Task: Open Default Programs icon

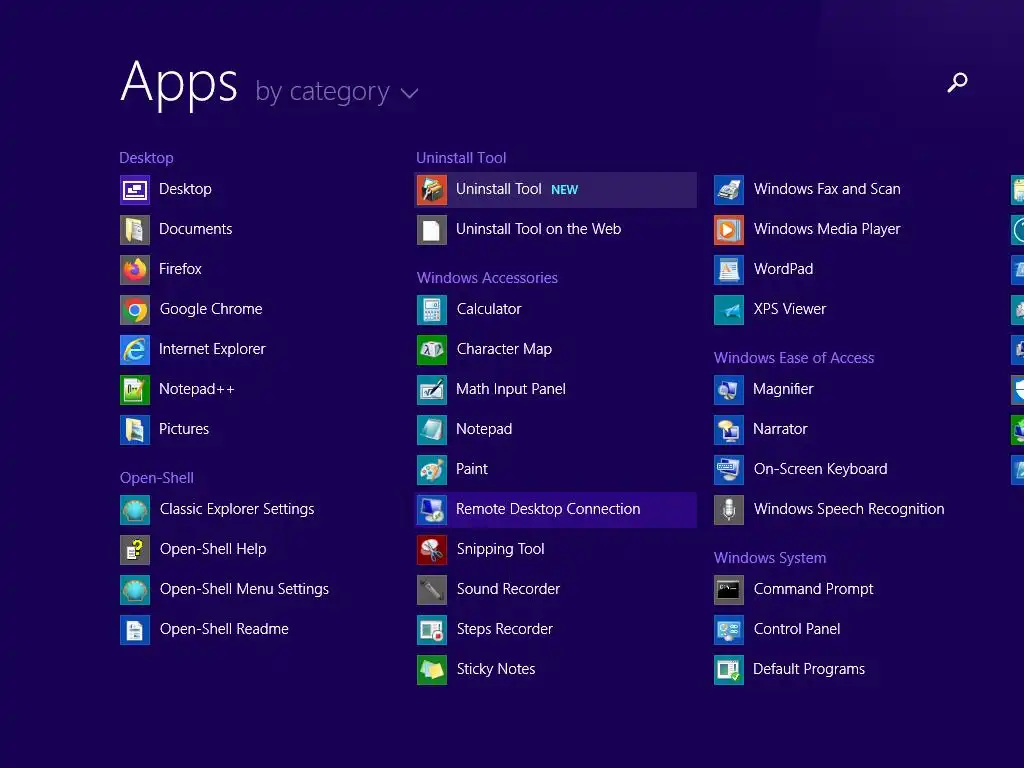Action: coord(729,669)
